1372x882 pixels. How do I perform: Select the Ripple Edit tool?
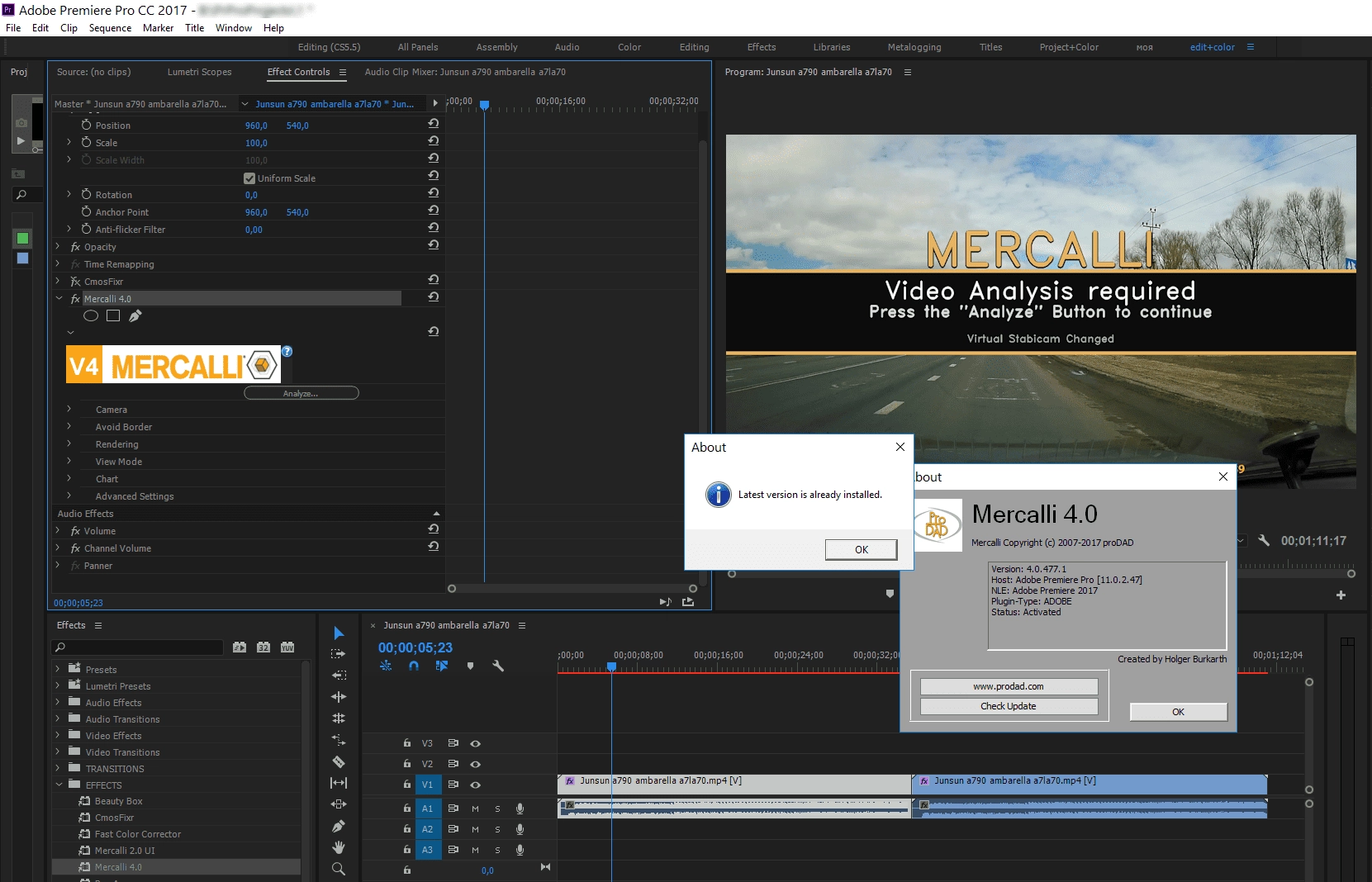(x=339, y=697)
